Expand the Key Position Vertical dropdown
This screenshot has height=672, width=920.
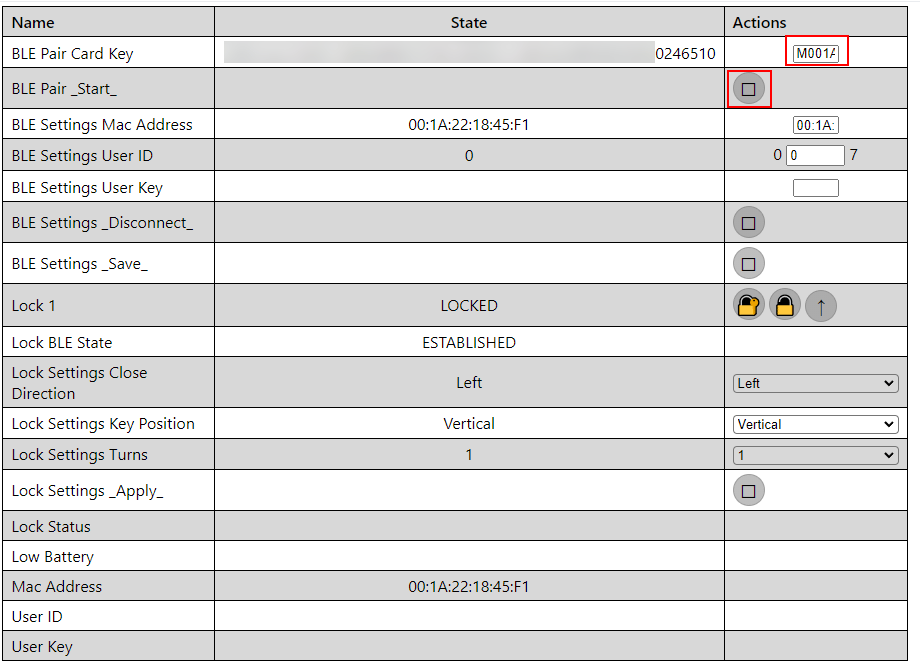click(x=816, y=424)
